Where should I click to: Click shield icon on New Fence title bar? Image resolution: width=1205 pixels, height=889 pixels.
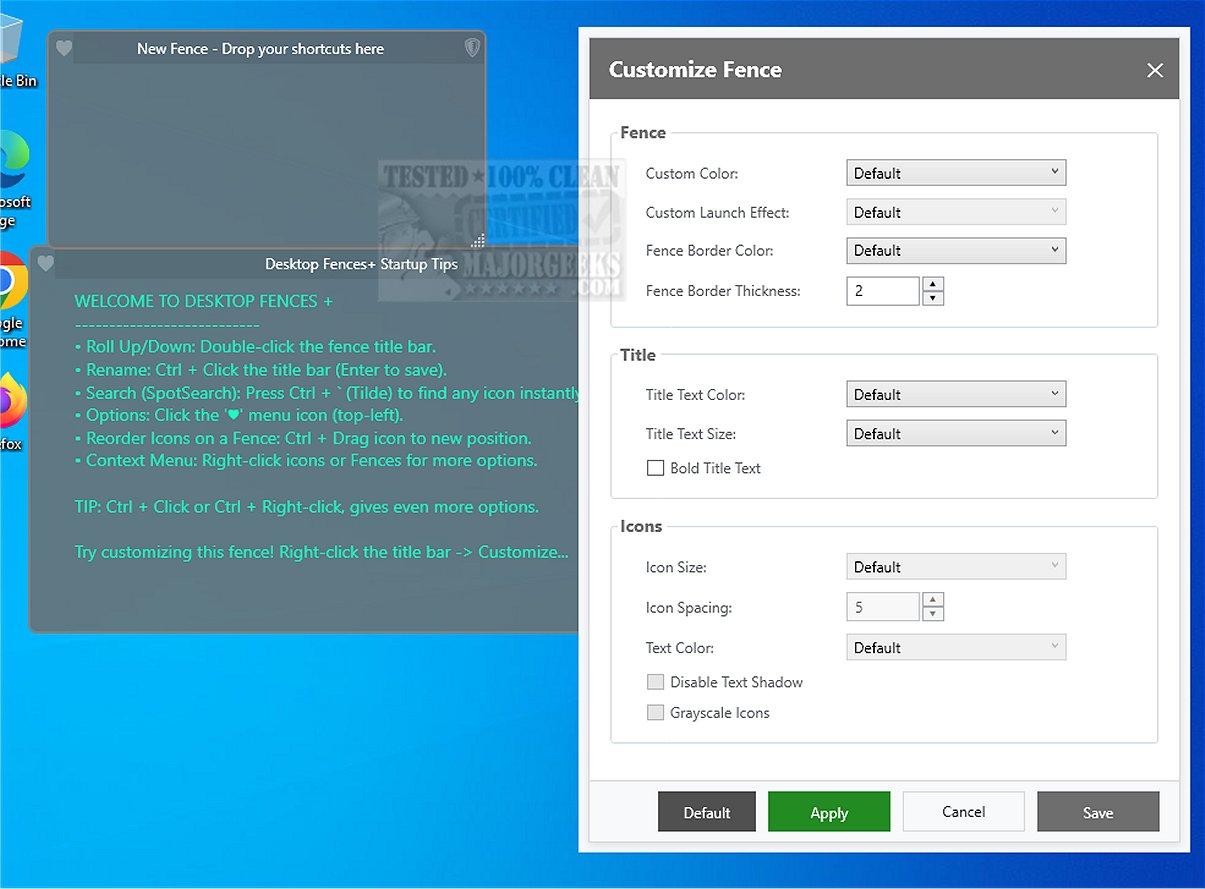pyautogui.click(x=473, y=47)
